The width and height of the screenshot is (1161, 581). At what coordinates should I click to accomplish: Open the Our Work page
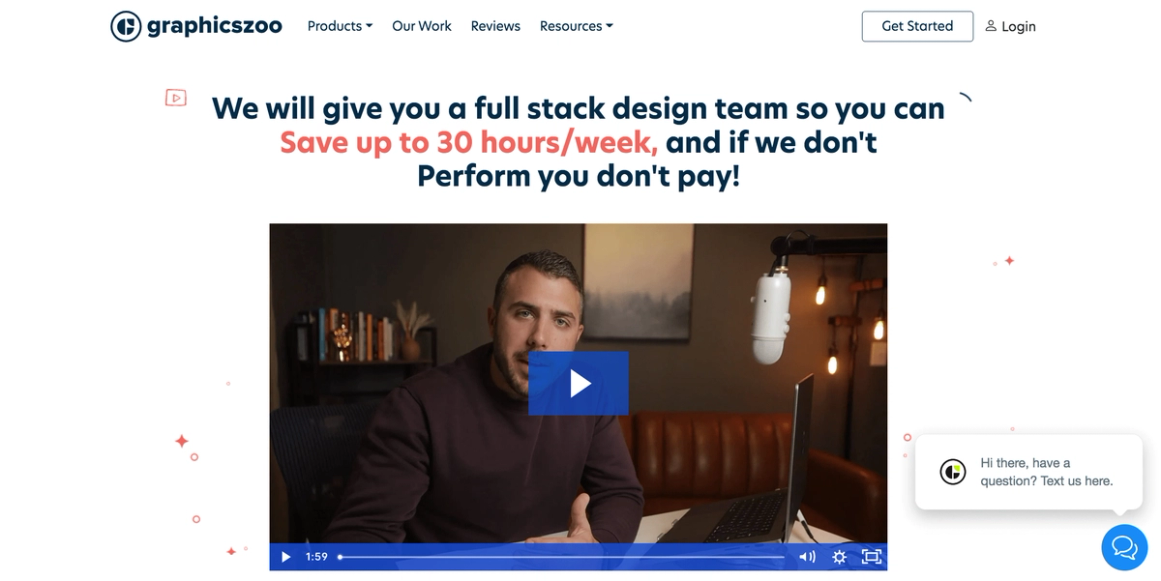[421, 26]
